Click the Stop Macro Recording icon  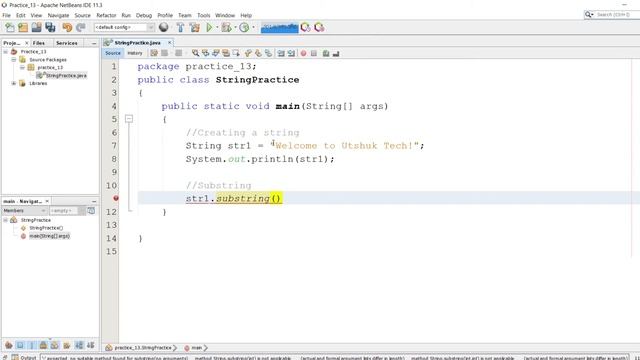click(313, 53)
